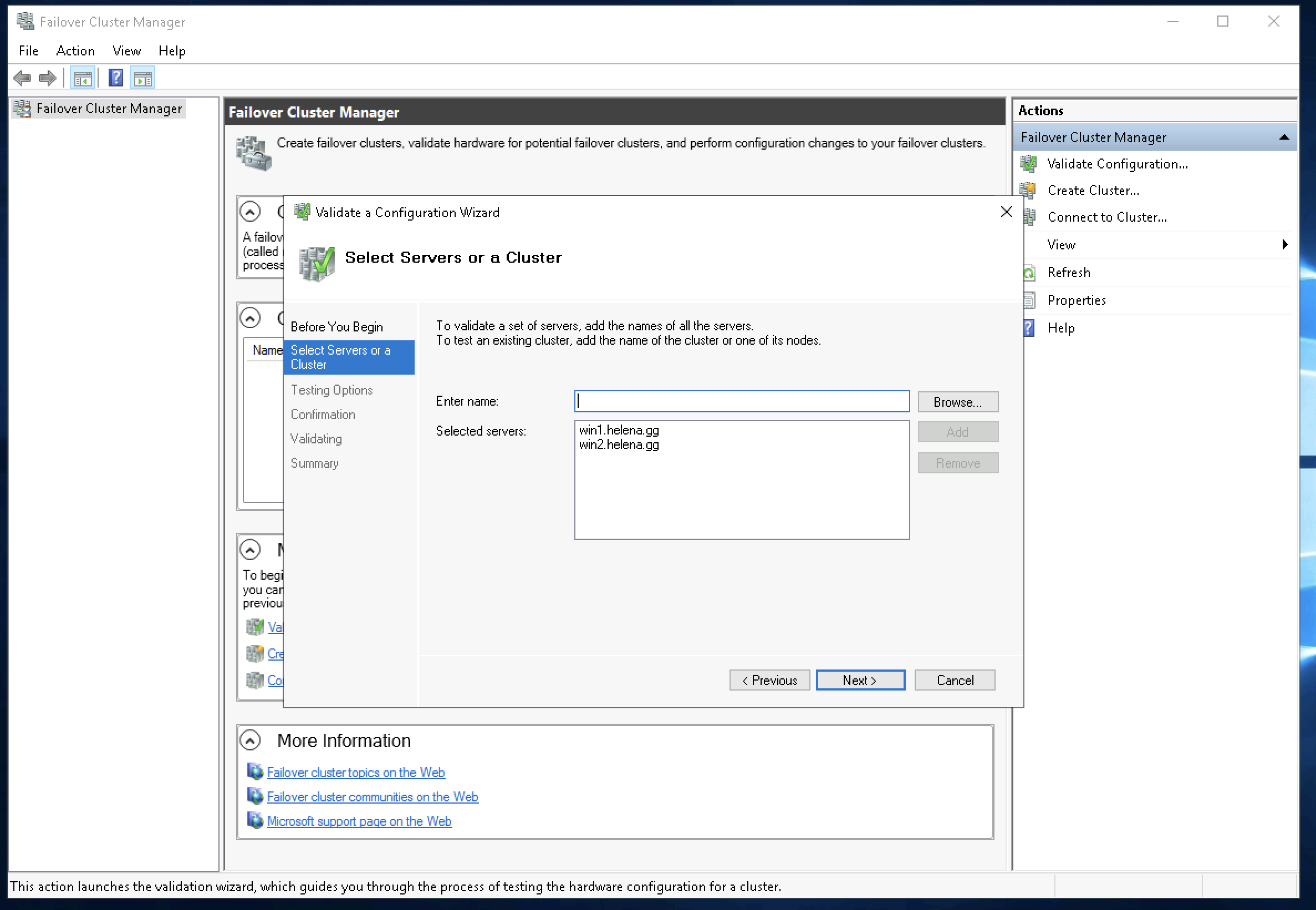Expand the View submenu arrow in Actions
Image resolution: width=1316 pixels, height=910 pixels.
coord(1284,244)
